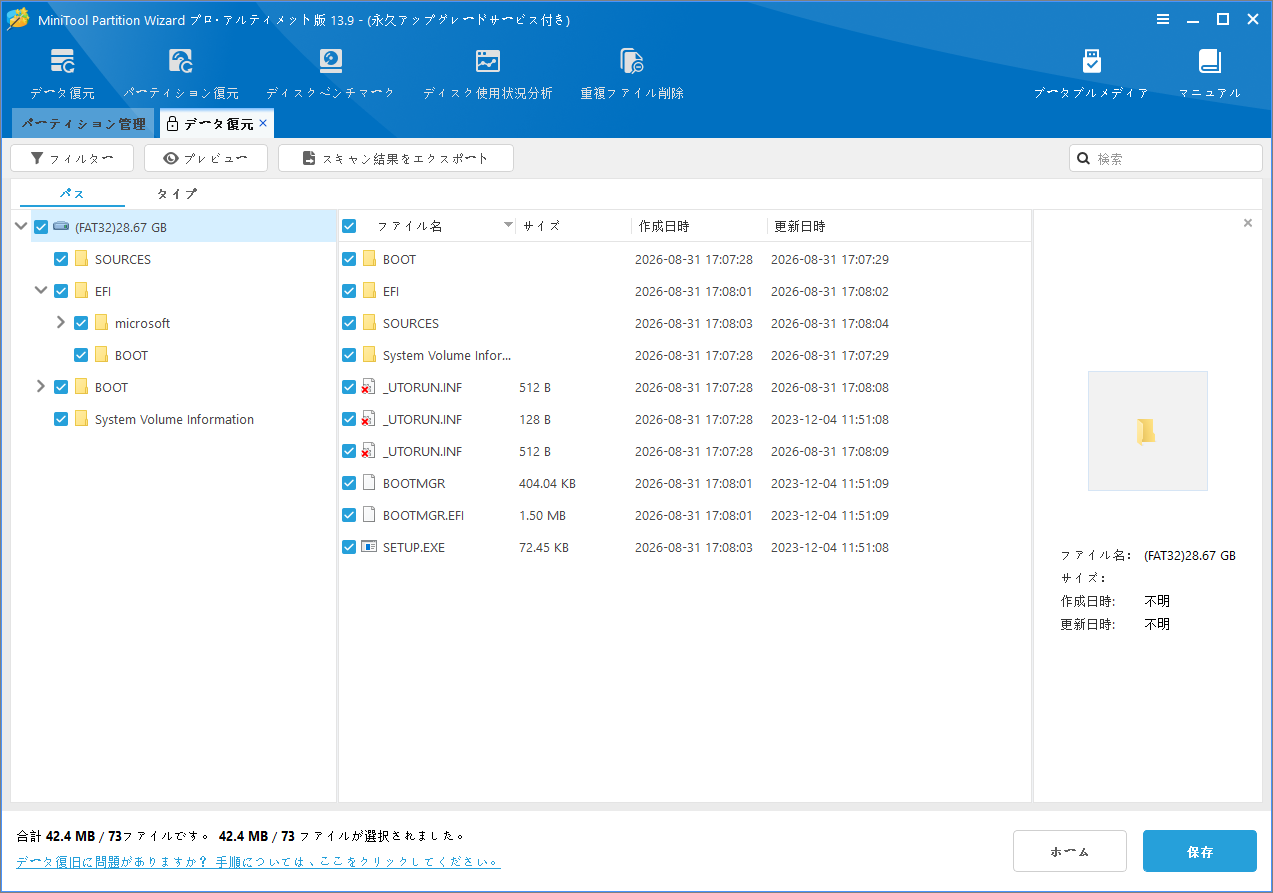This screenshot has width=1273, height=893.
Task: Uncheck the (FAT32)28.67 GB root checkbox
Action: [x=41, y=227]
